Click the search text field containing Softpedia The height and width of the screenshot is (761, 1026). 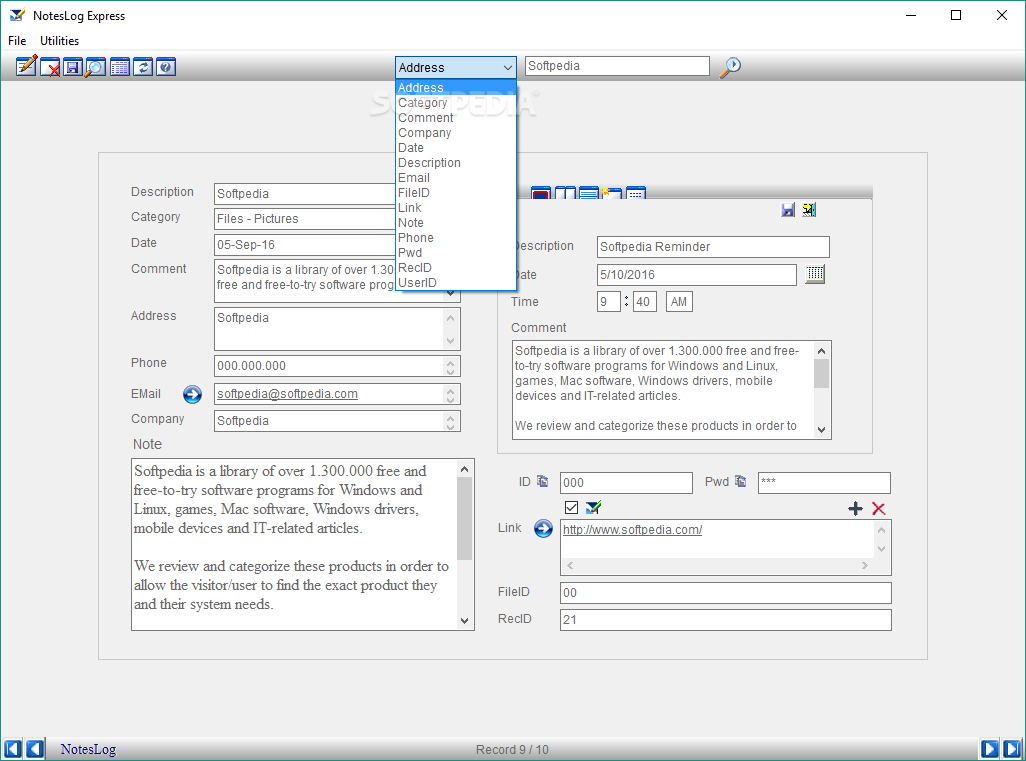(x=617, y=66)
